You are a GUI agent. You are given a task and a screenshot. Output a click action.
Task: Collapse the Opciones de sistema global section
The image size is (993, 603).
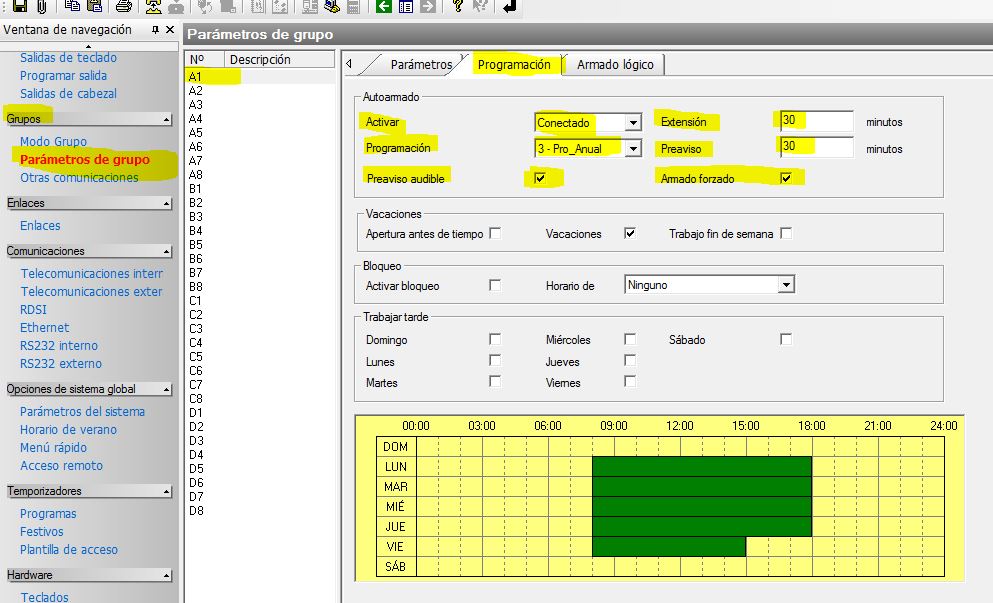tap(166, 390)
